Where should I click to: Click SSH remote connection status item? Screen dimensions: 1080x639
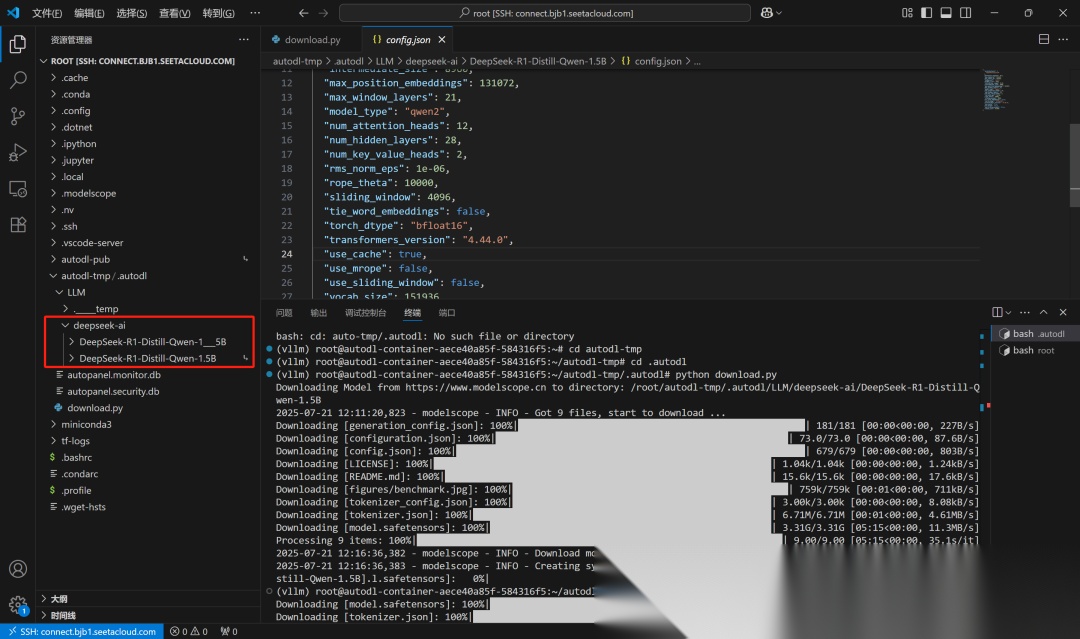click(x=82, y=631)
